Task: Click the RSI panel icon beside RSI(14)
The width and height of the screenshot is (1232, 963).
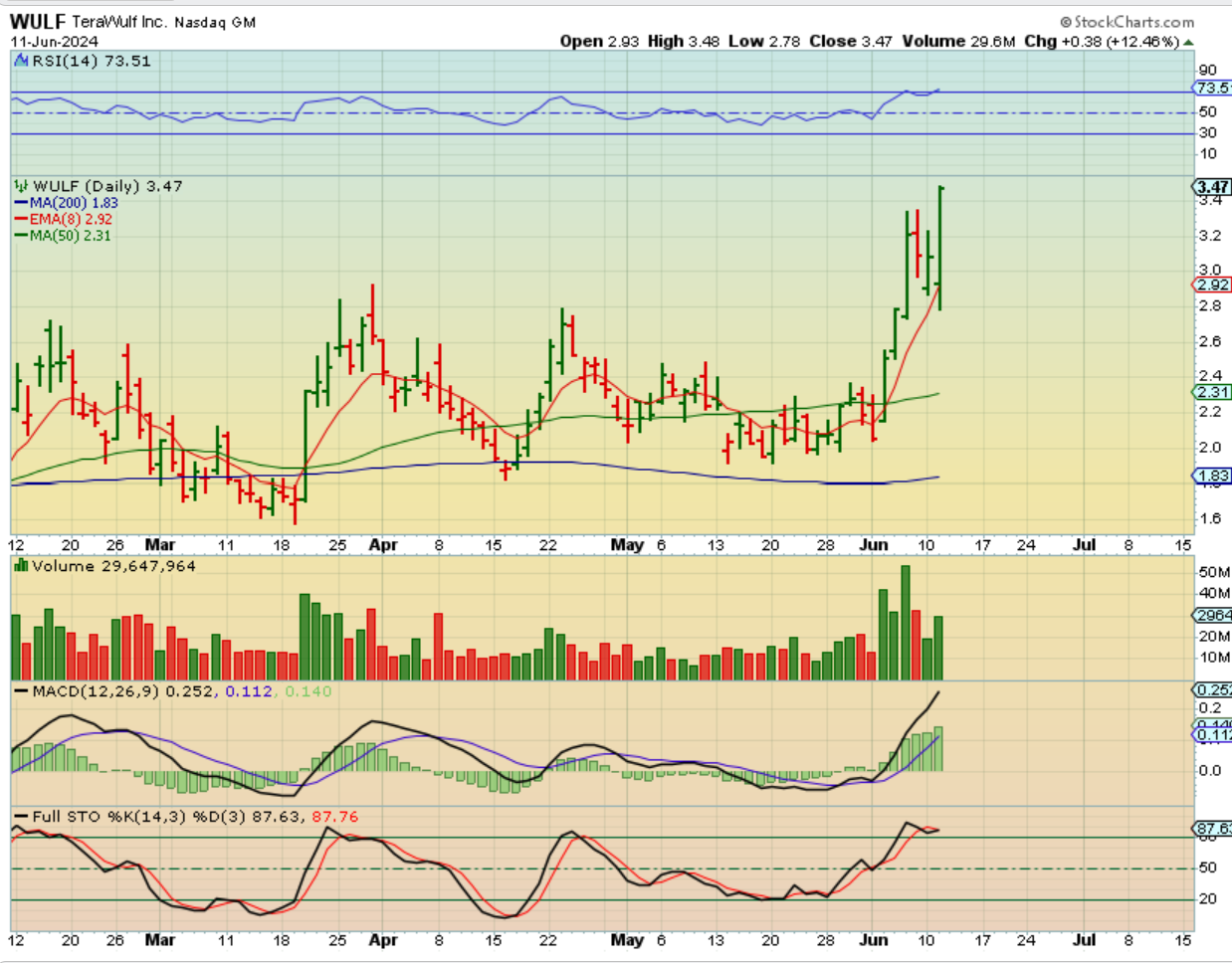Action: [x=21, y=61]
